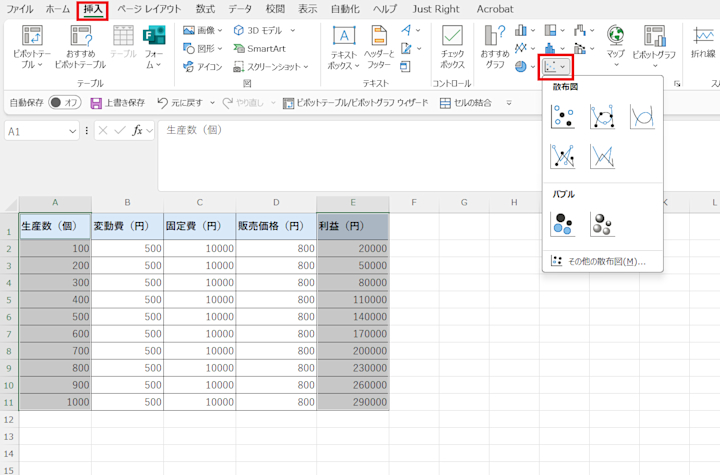Image resolution: width=720 pixels, height=475 pixels.
Task: Click the fx insert function button
Action: tap(137, 131)
